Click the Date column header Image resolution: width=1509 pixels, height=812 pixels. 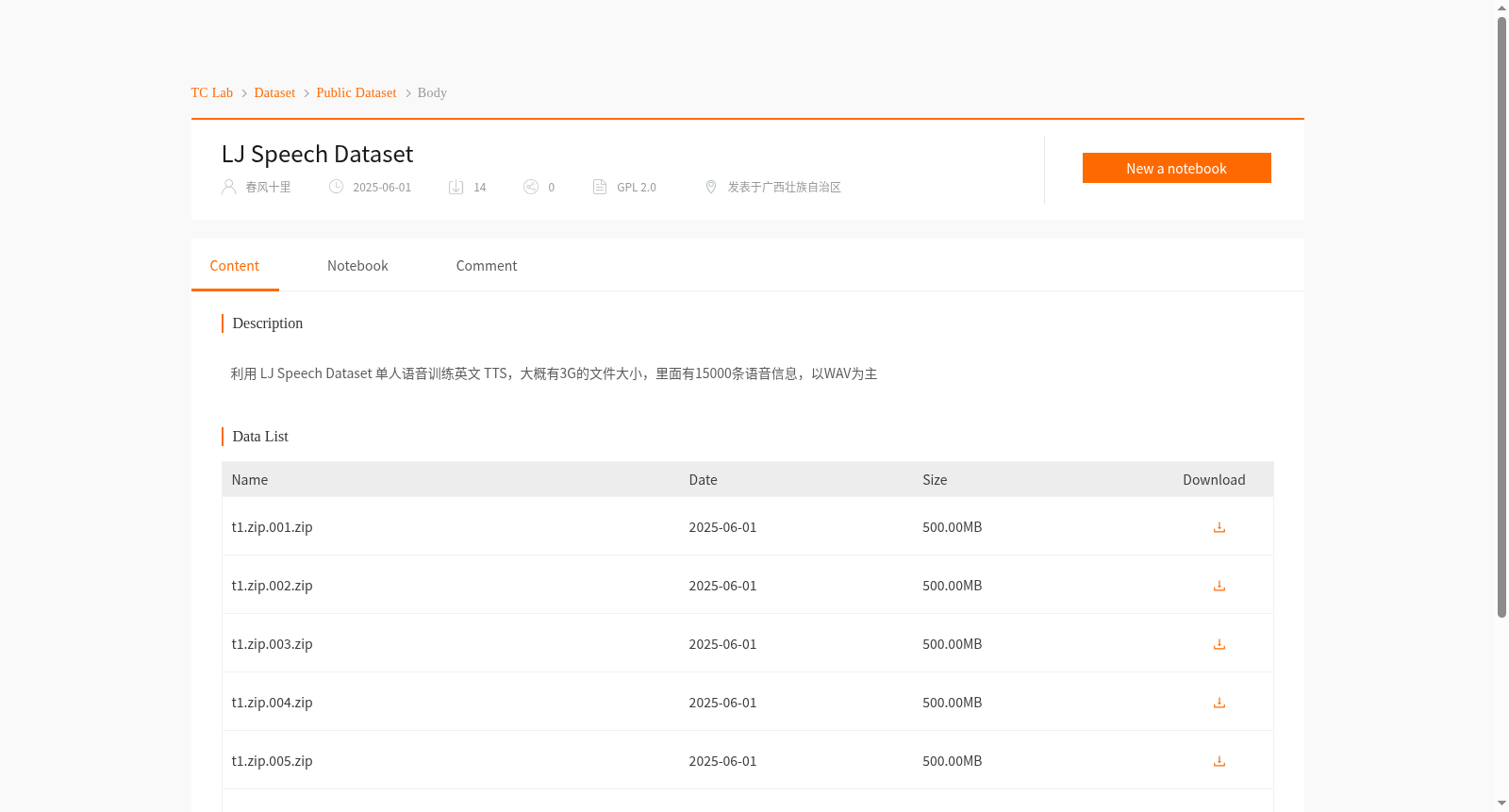pyautogui.click(x=703, y=480)
